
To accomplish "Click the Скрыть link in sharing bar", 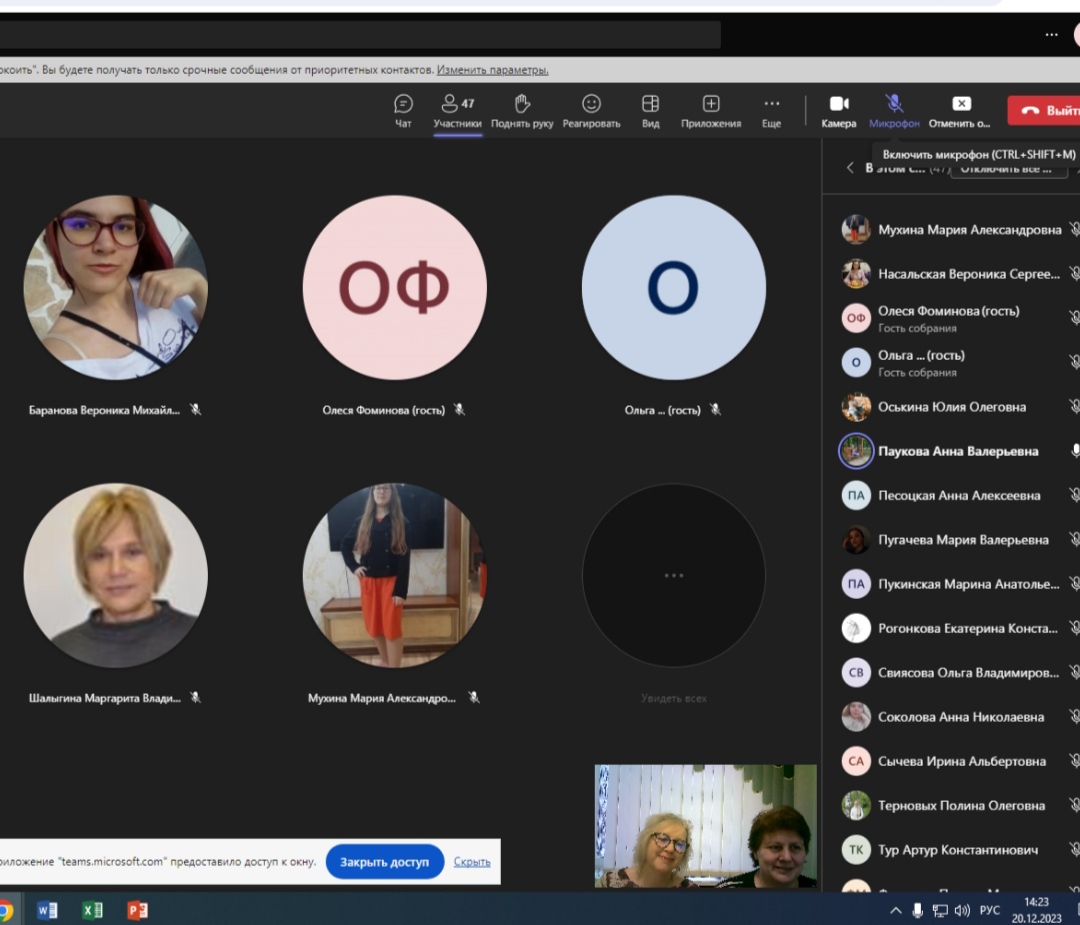I will 472,861.
